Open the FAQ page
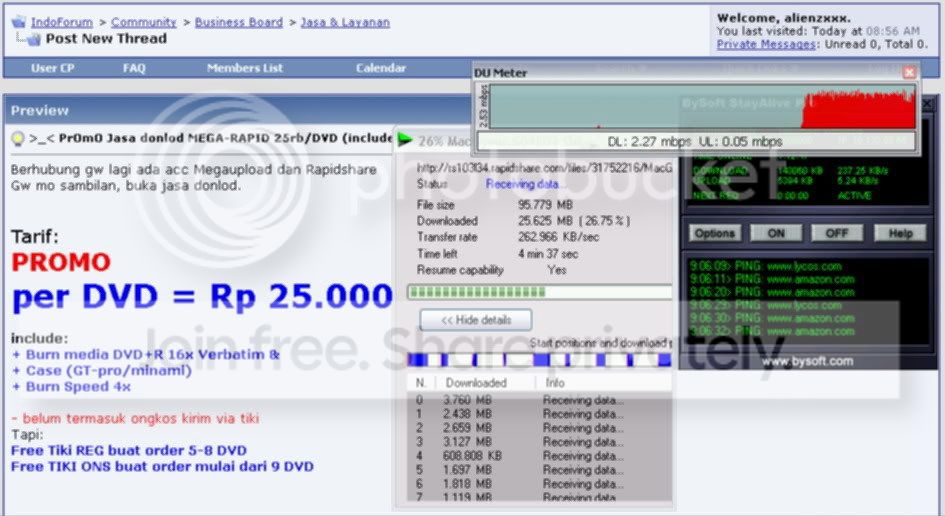 coord(134,68)
